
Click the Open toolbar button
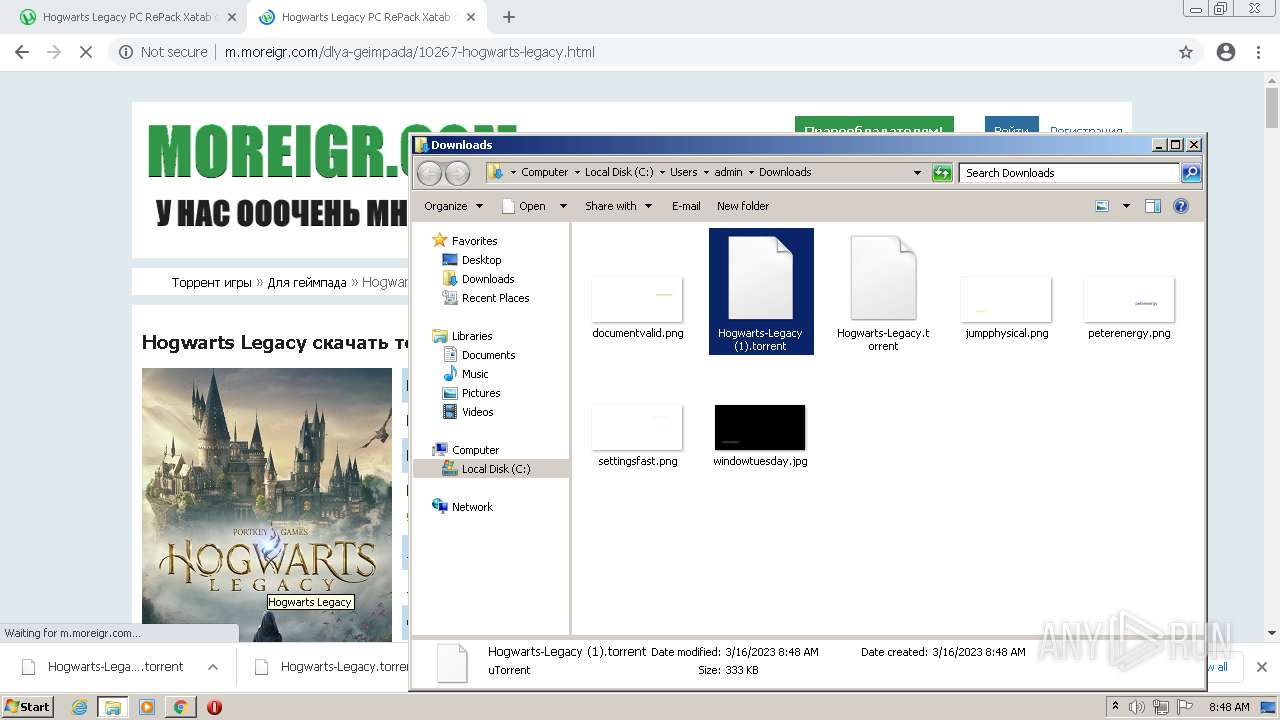coord(524,206)
